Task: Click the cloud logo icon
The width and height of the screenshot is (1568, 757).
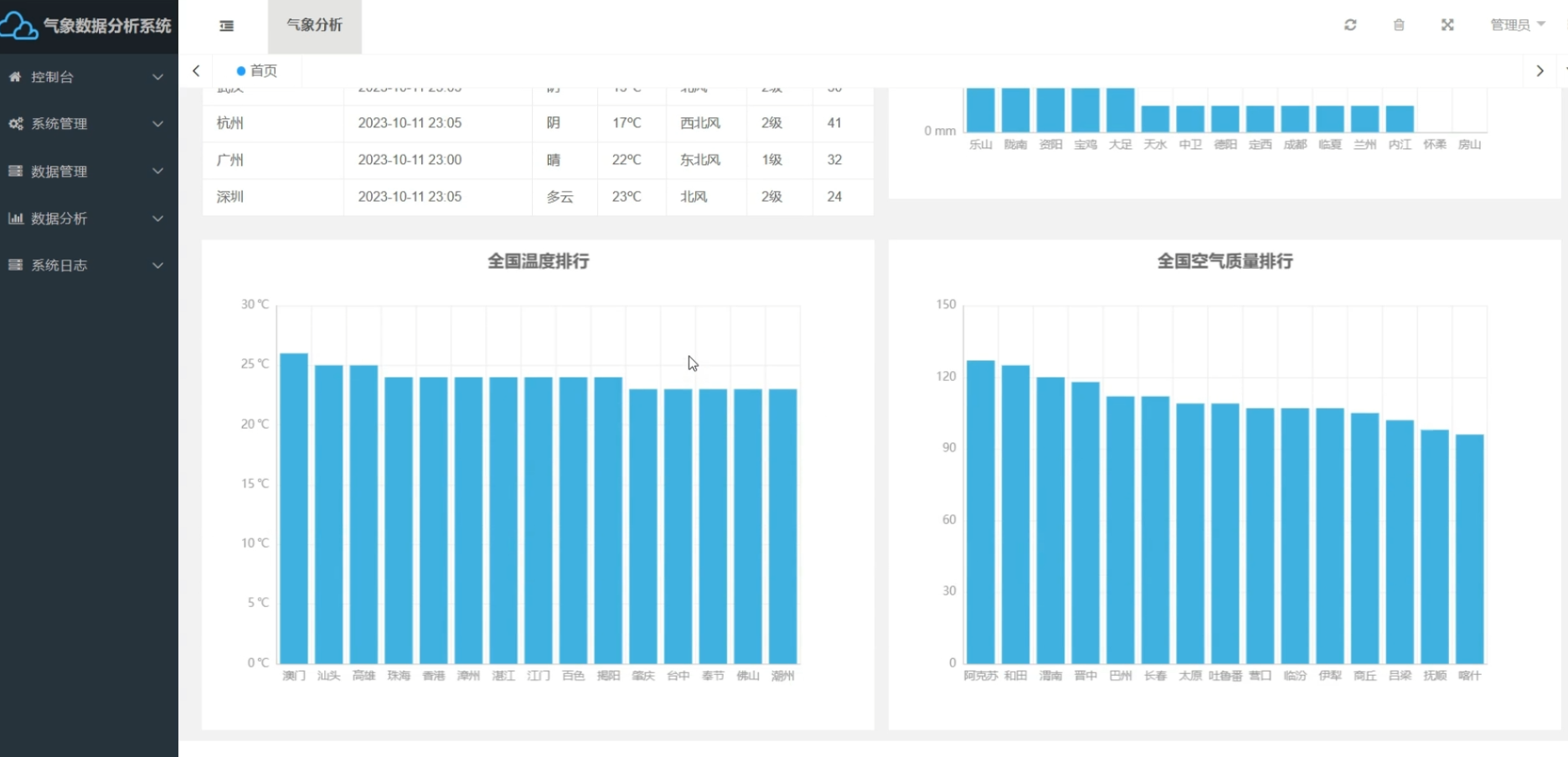Action: tap(18, 26)
